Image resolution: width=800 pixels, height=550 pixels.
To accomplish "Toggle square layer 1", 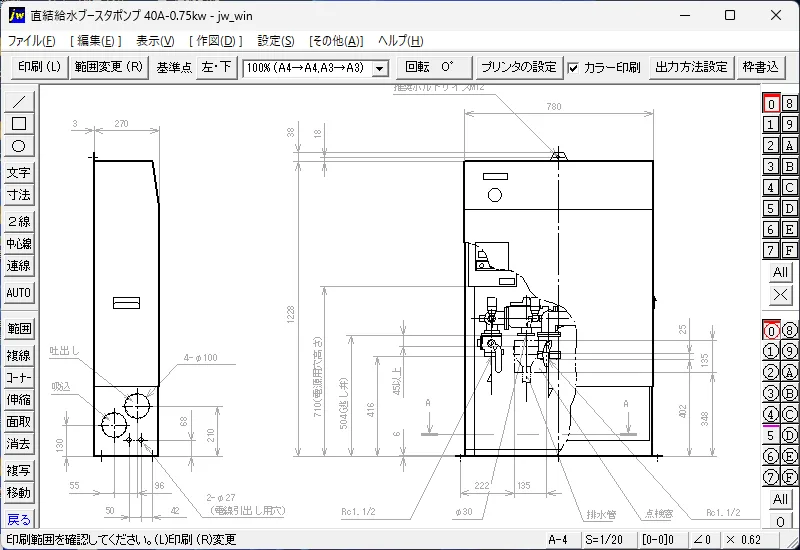I will pos(770,124).
